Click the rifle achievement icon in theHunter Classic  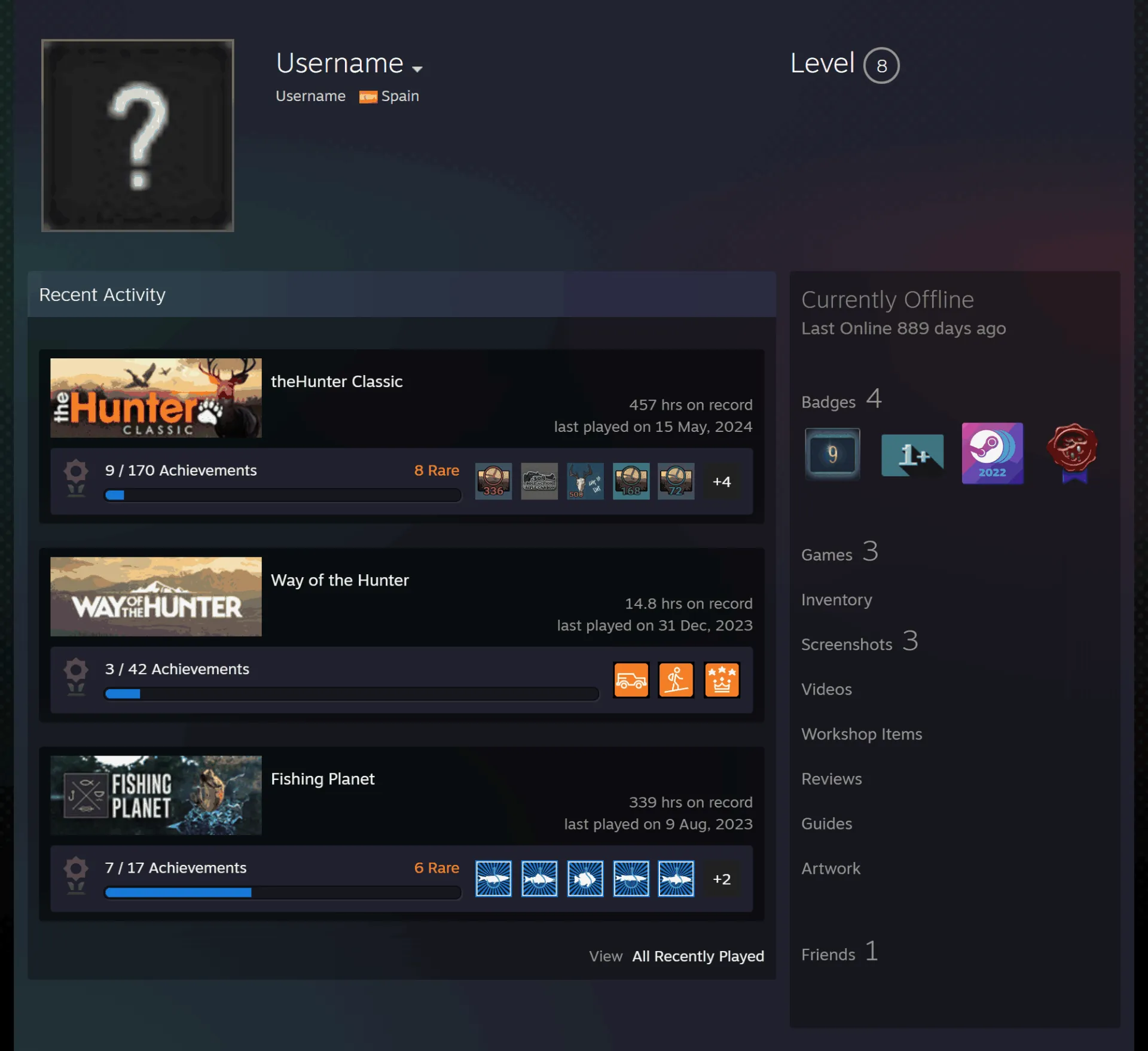[x=539, y=481]
